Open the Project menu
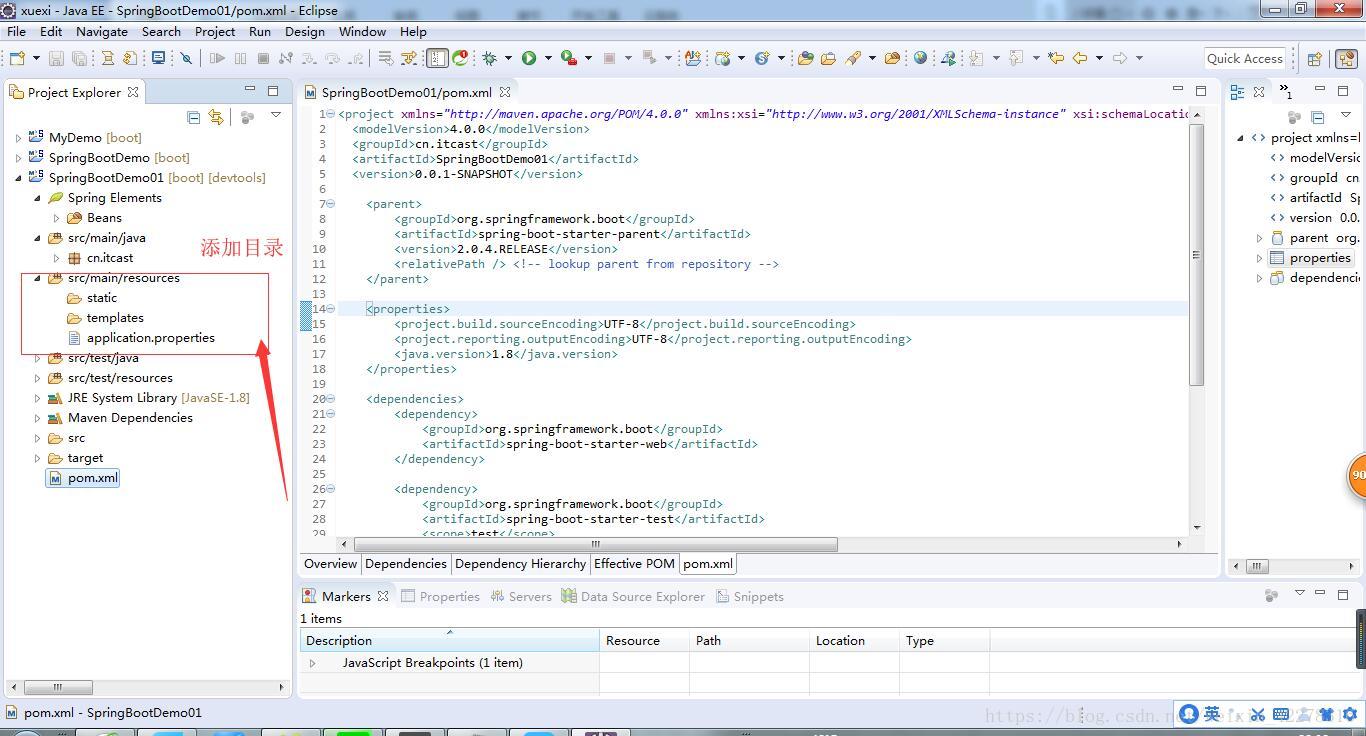Viewport: 1366px width, 736px height. tap(215, 31)
